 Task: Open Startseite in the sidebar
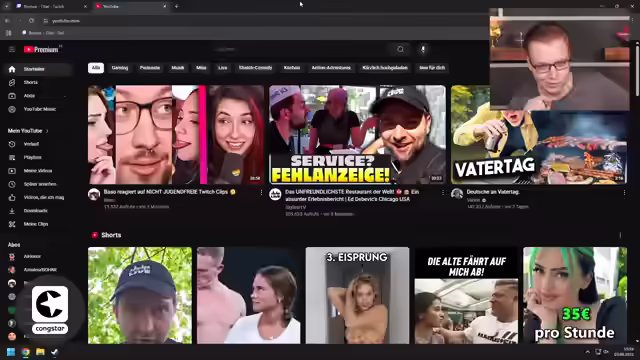38,69
